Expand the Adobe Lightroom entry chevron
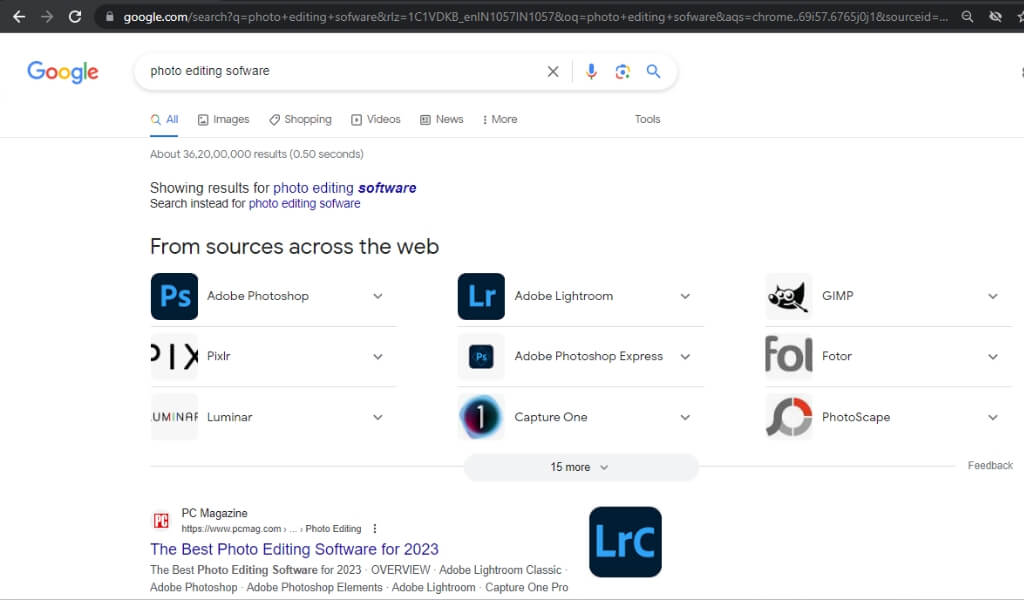The height and width of the screenshot is (600, 1024). point(685,296)
